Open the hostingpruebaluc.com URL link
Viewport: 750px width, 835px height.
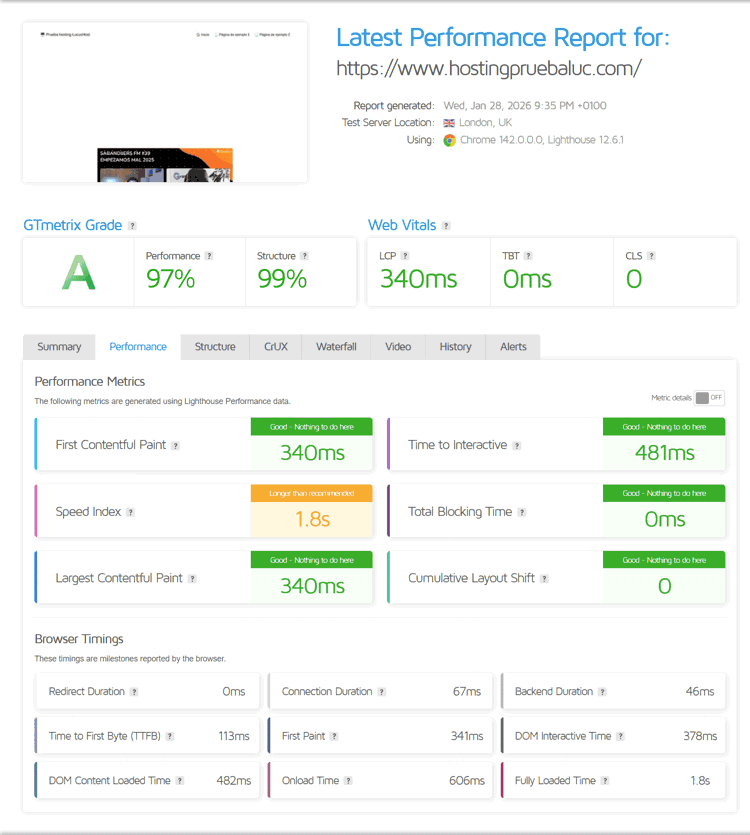coord(488,68)
